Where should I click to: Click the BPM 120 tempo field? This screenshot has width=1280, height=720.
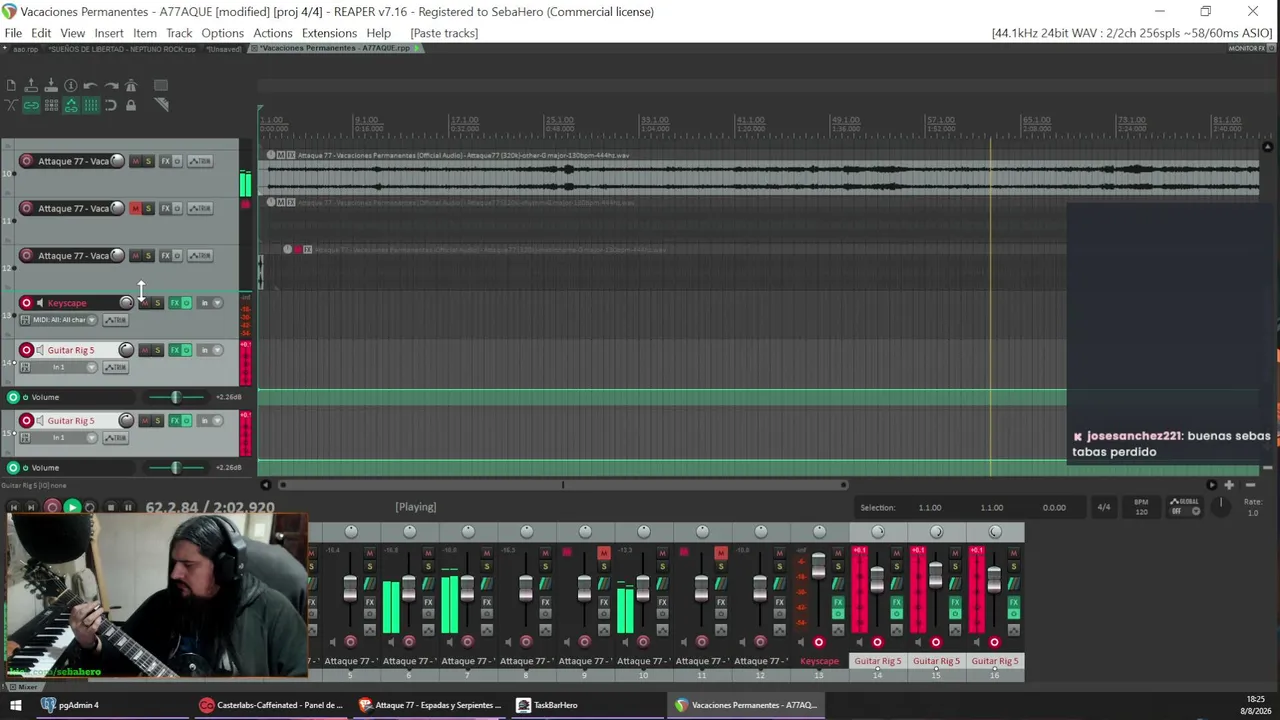(x=1141, y=507)
